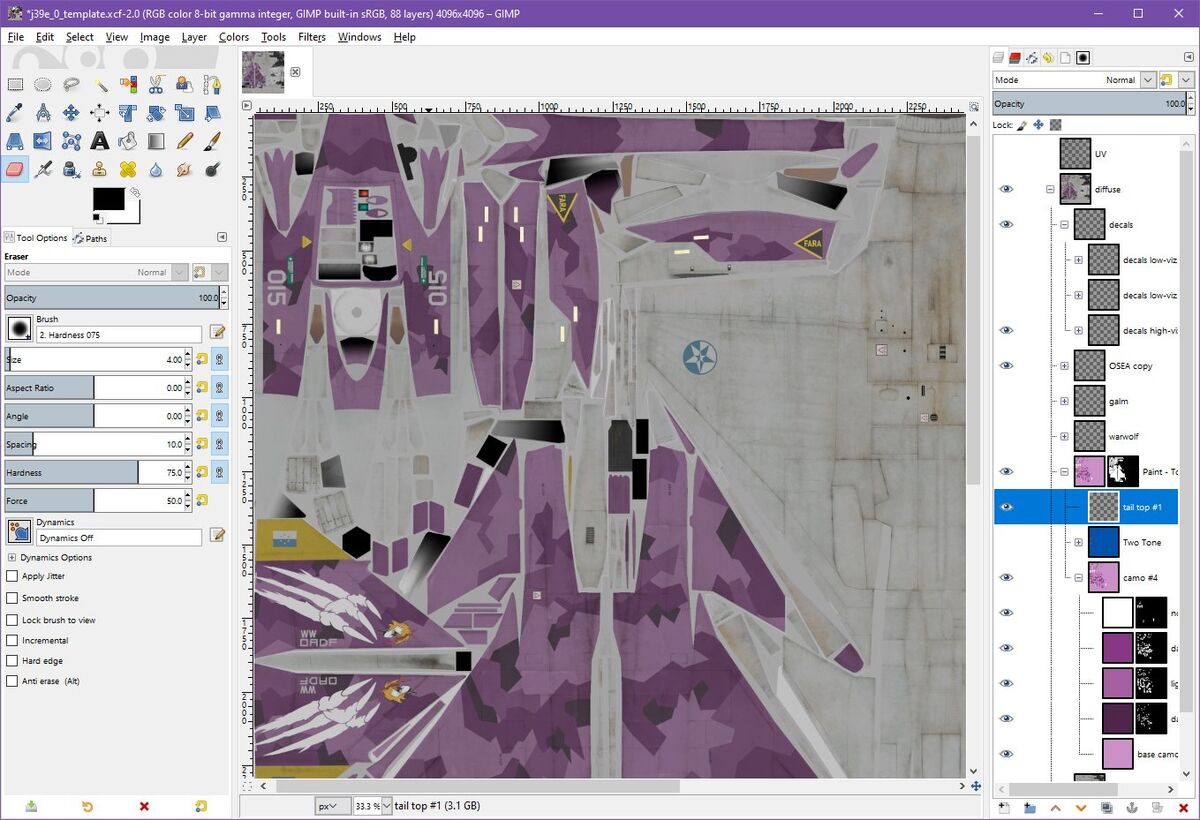1200x820 pixels.
Task: Select the Pencil tool
Action: pyautogui.click(x=184, y=141)
